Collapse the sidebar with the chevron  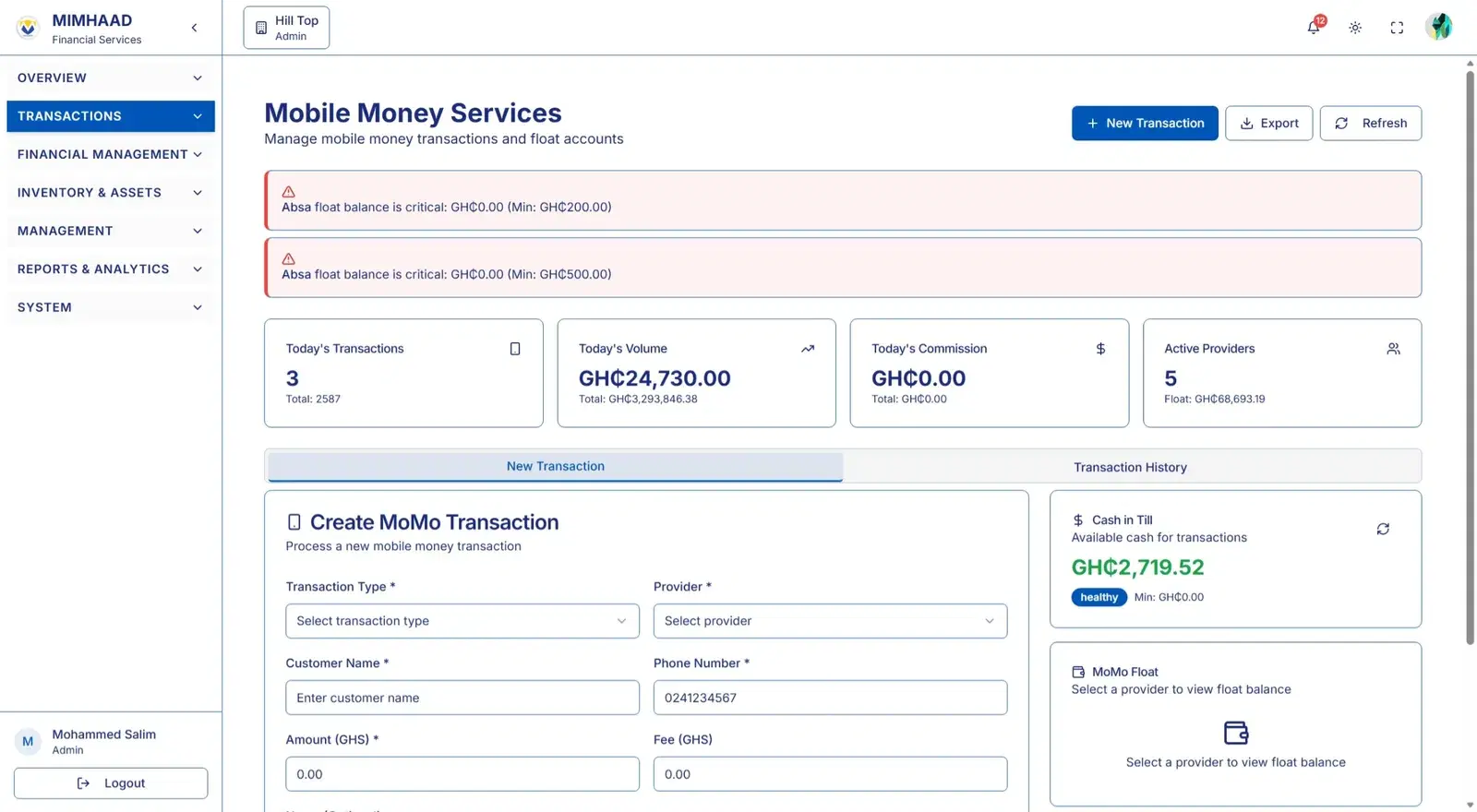tap(194, 28)
